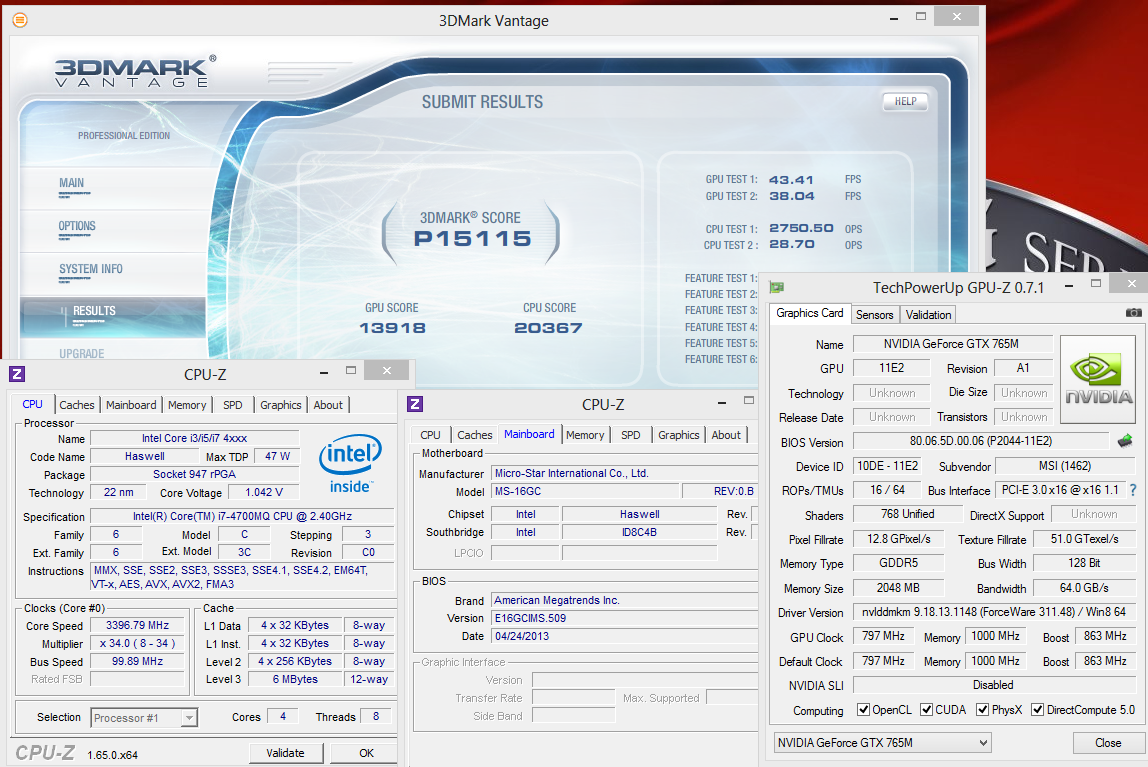
Task: Click the Memory Size 2048 MB field
Action: tap(898, 588)
